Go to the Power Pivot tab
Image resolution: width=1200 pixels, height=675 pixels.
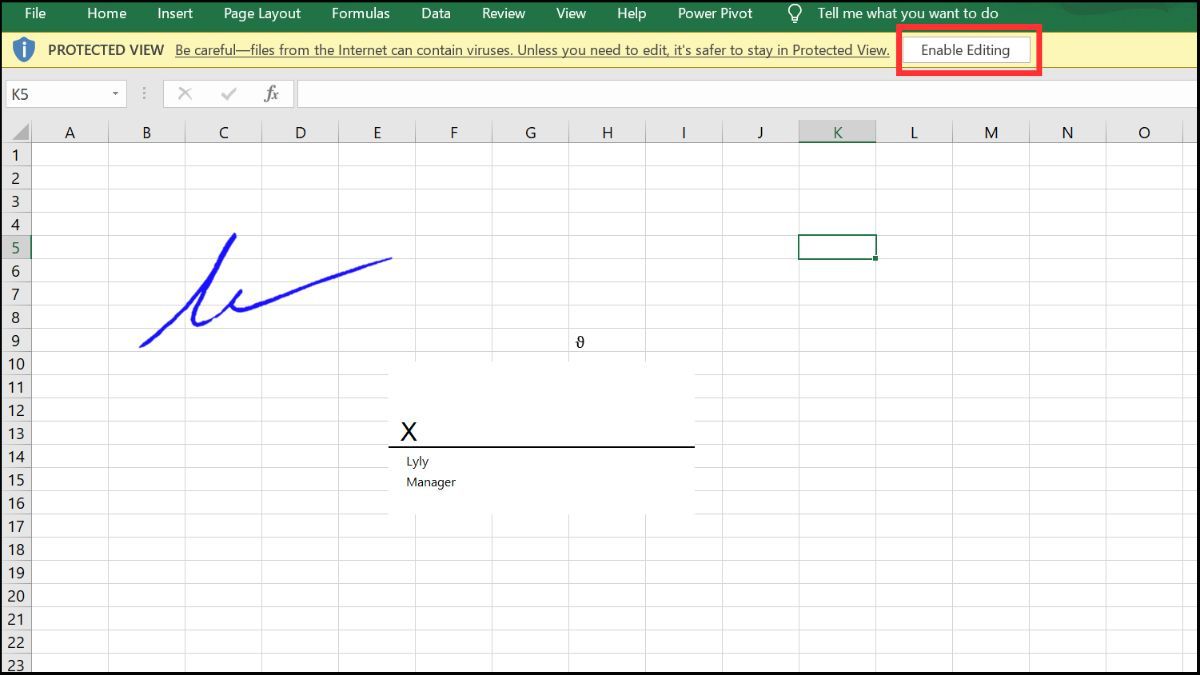pos(715,13)
